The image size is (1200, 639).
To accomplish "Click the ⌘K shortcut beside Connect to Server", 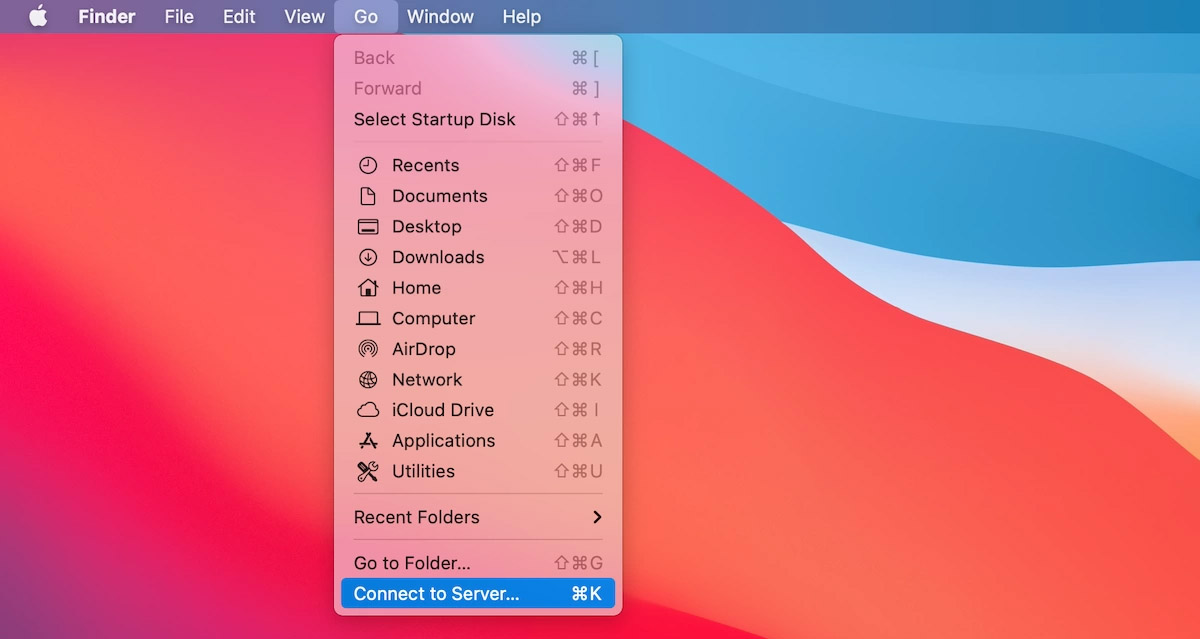I will [x=586, y=593].
